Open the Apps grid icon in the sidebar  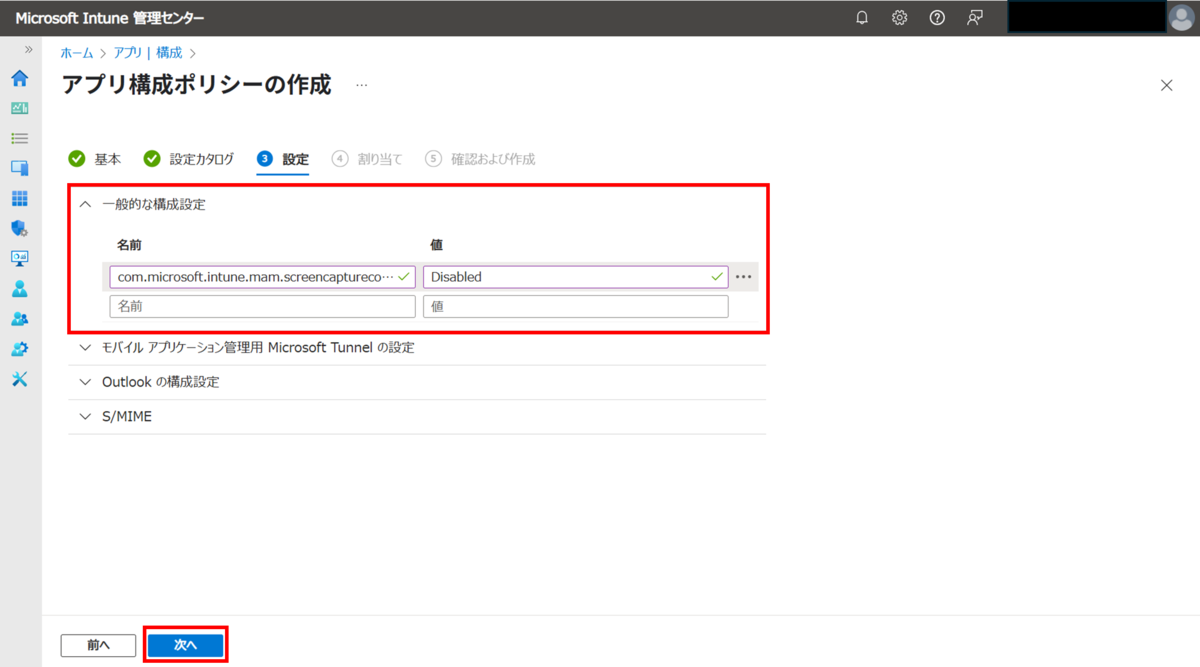(19, 198)
